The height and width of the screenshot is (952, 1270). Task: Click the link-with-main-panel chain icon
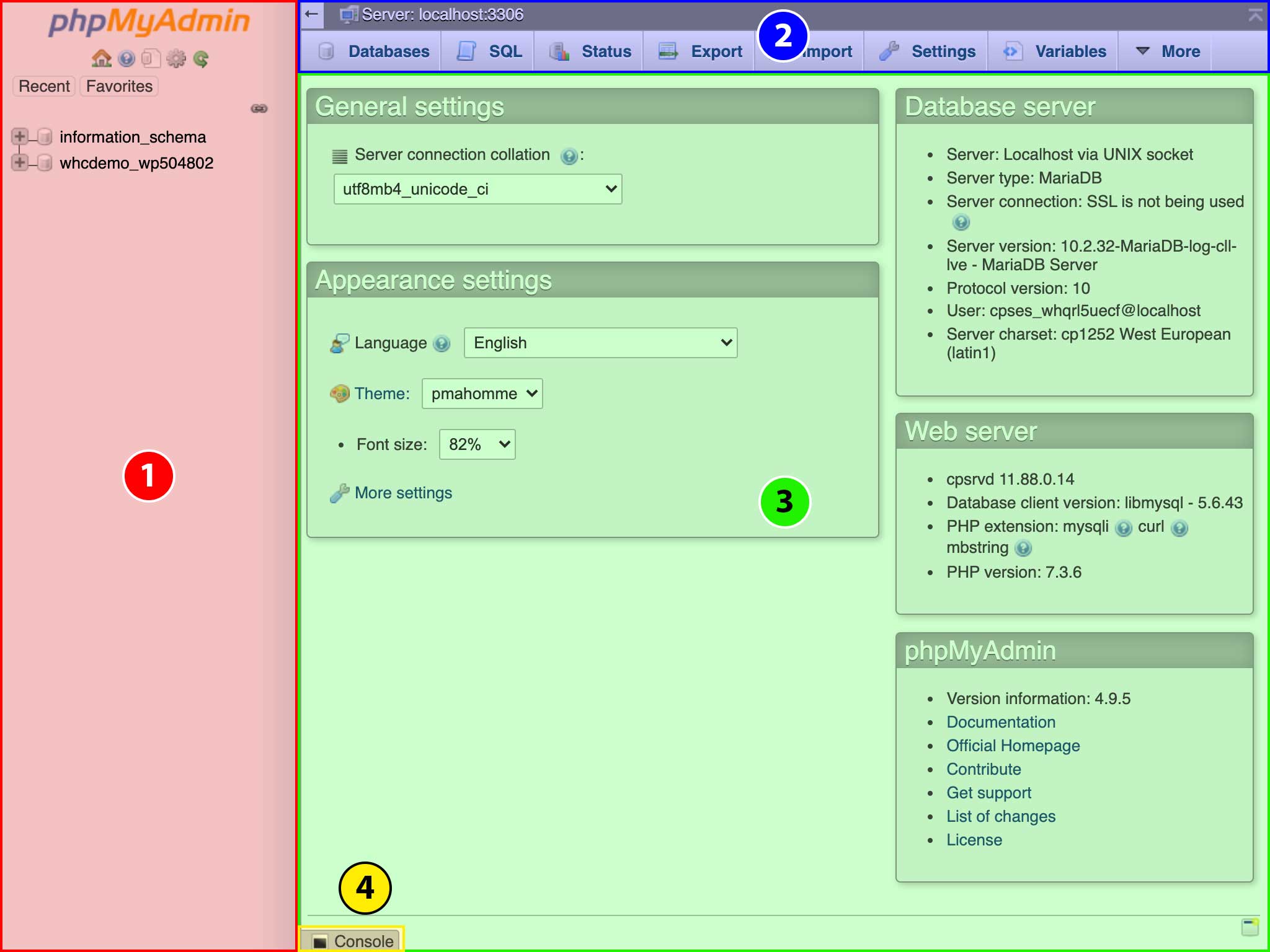[259, 108]
